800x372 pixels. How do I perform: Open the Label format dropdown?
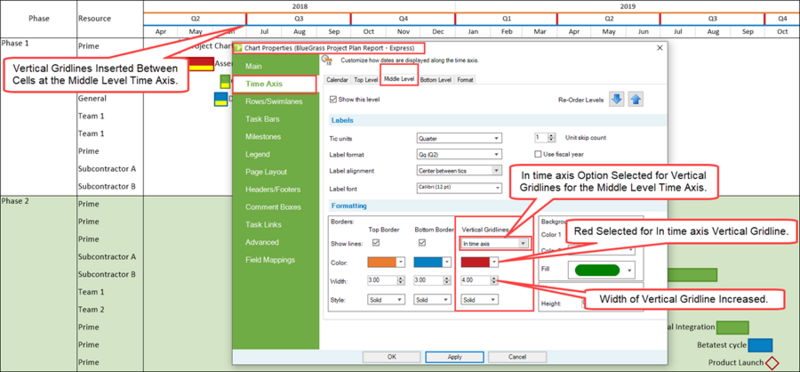[x=459, y=154]
